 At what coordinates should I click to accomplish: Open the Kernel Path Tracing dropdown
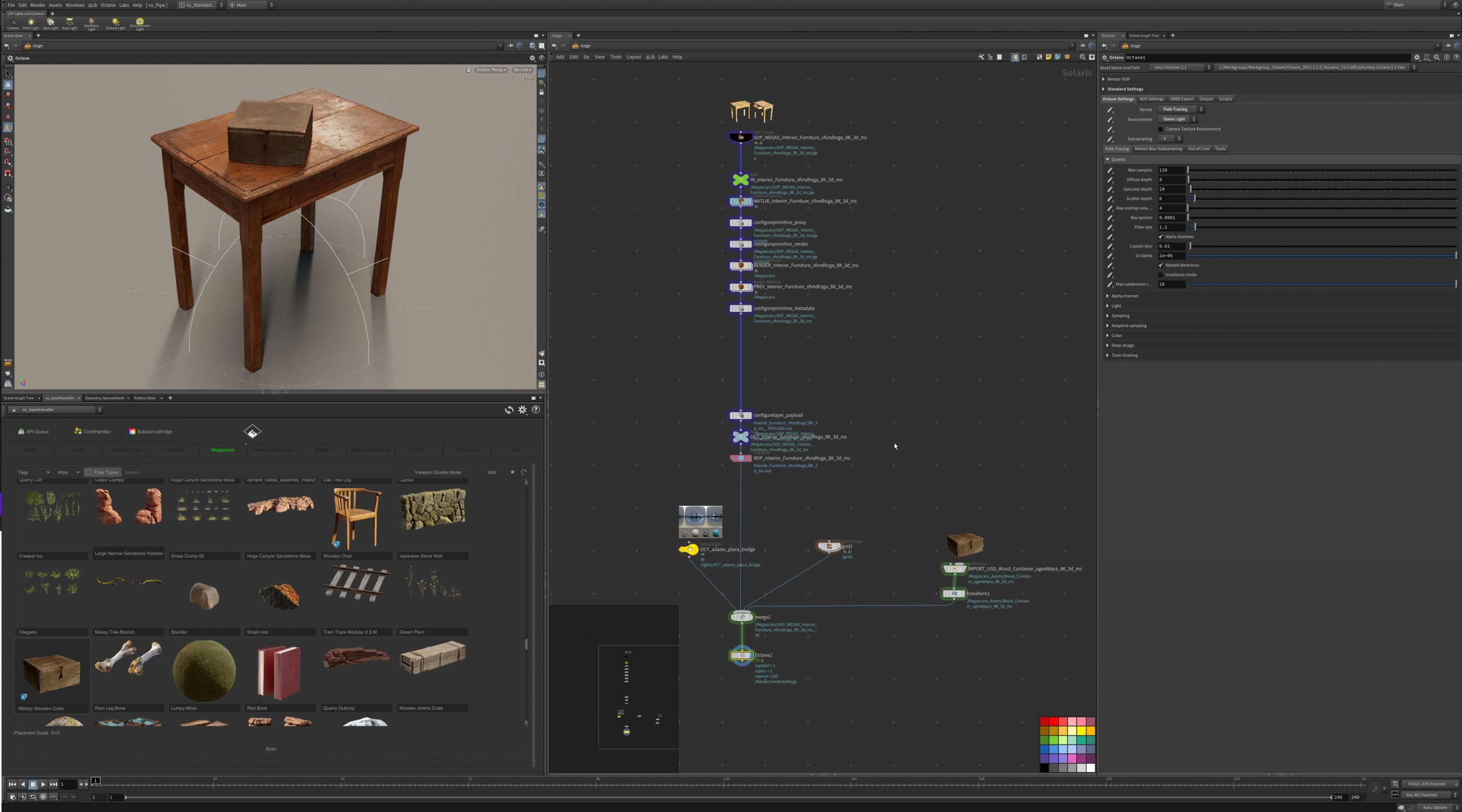pos(1180,110)
